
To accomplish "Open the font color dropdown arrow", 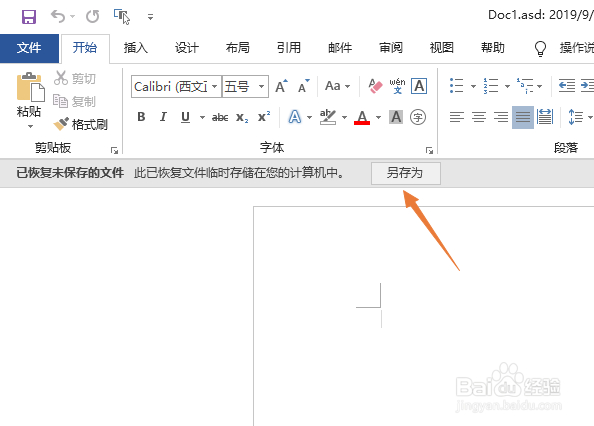I will pos(378,117).
